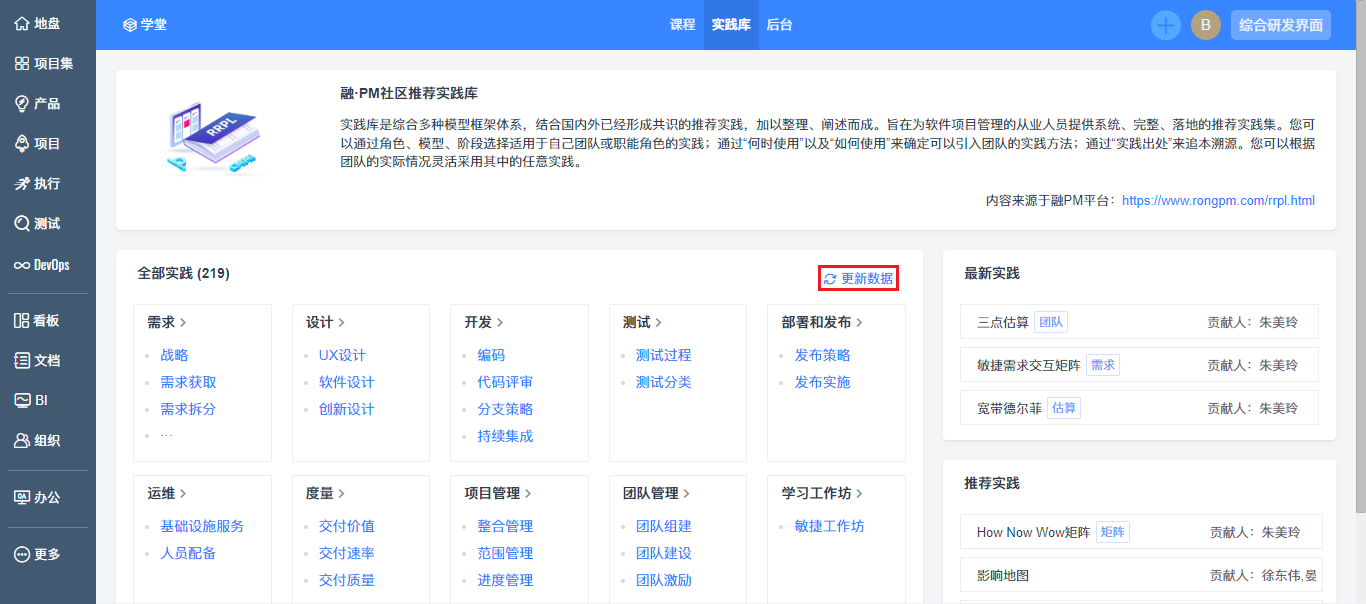Image resolution: width=1366 pixels, height=604 pixels.
Task: Open the 代码评审 practice link
Action: 505,382
